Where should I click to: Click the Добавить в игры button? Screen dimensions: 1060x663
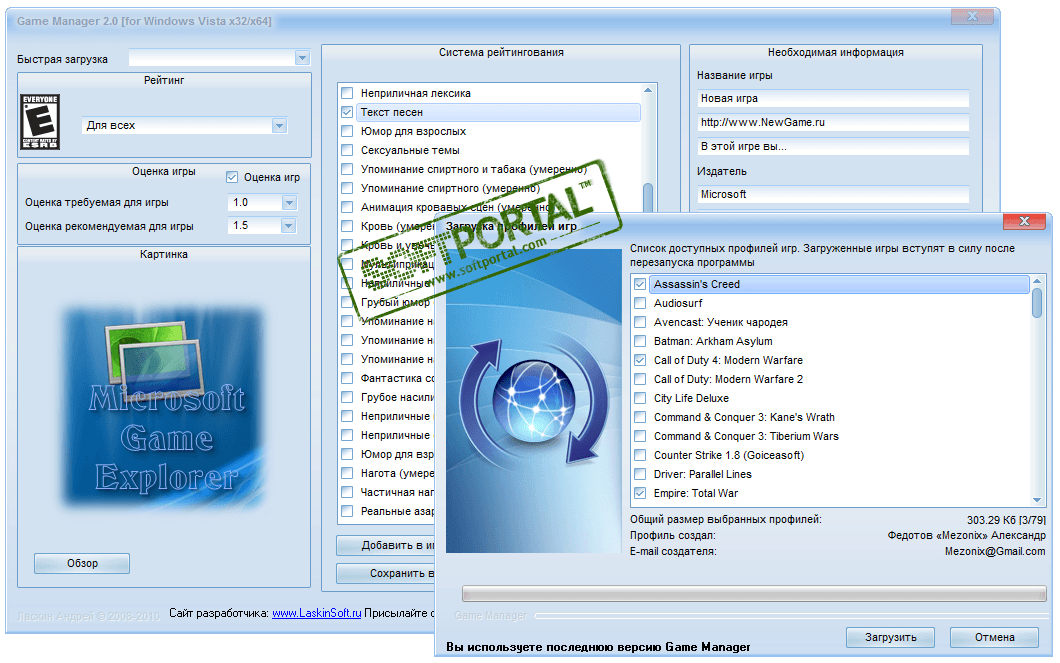pos(386,545)
